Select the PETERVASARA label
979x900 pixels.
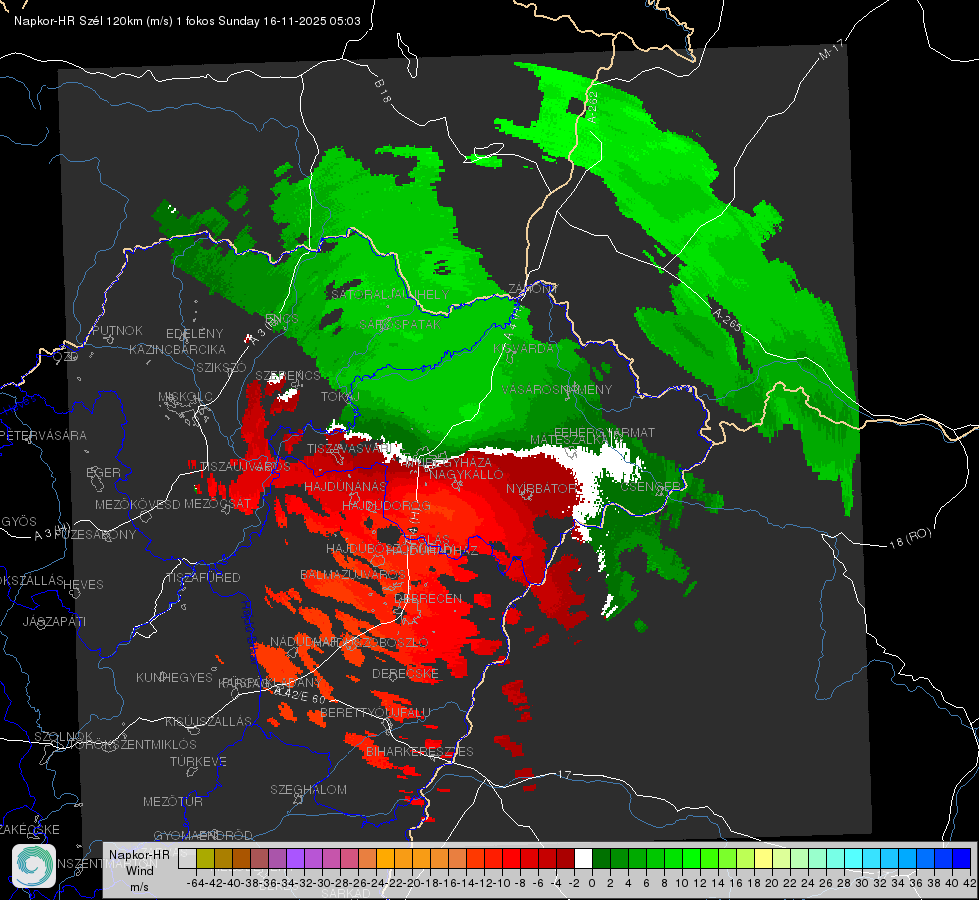pyautogui.click(x=43, y=435)
